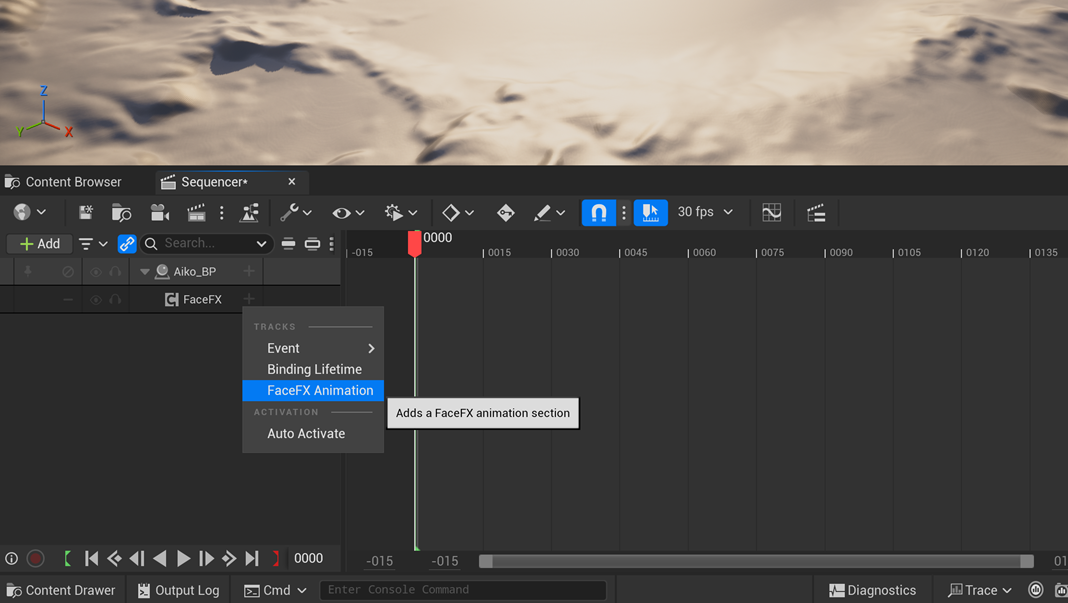Click the Browse to sequence asset icon
The image size is (1068, 603).
(121, 213)
